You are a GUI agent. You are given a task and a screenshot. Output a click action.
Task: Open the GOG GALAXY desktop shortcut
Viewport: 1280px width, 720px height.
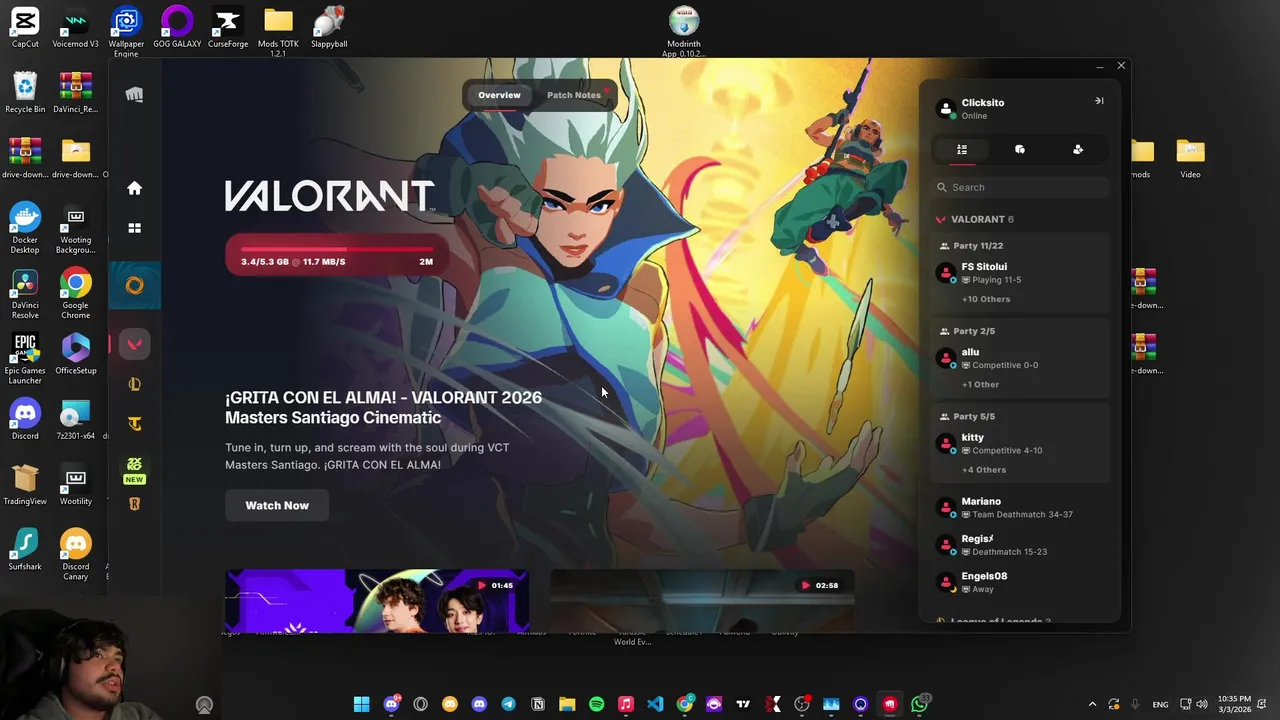click(x=177, y=28)
